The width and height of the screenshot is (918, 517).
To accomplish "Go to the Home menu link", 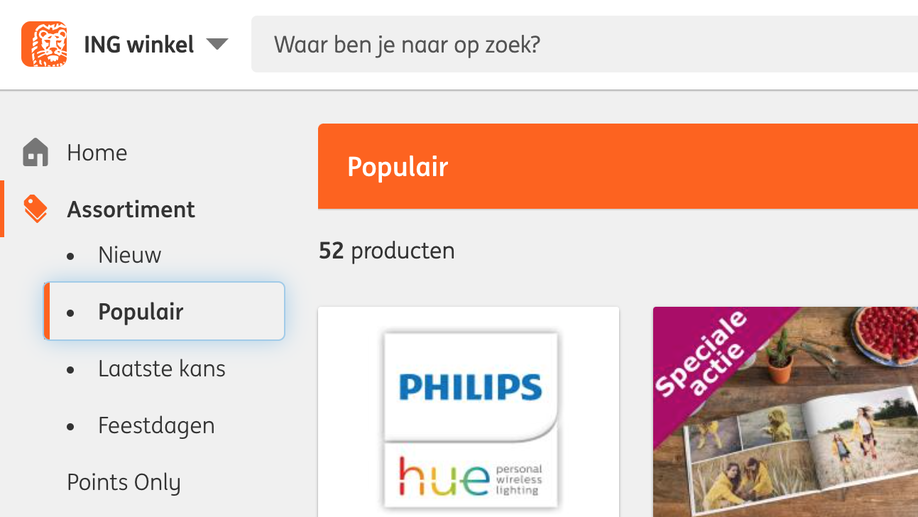I will (x=97, y=153).
